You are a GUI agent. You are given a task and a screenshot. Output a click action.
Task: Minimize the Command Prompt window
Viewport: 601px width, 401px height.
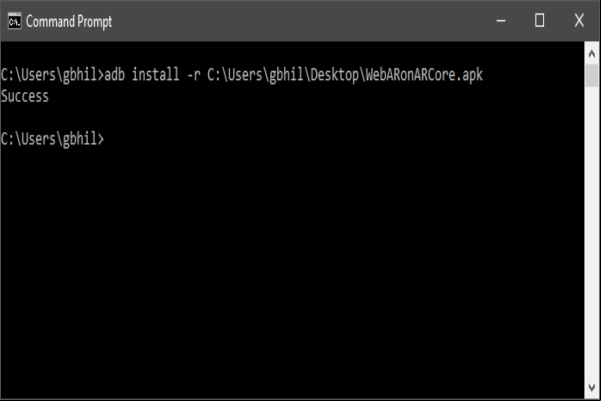pyautogui.click(x=501, y=21)
